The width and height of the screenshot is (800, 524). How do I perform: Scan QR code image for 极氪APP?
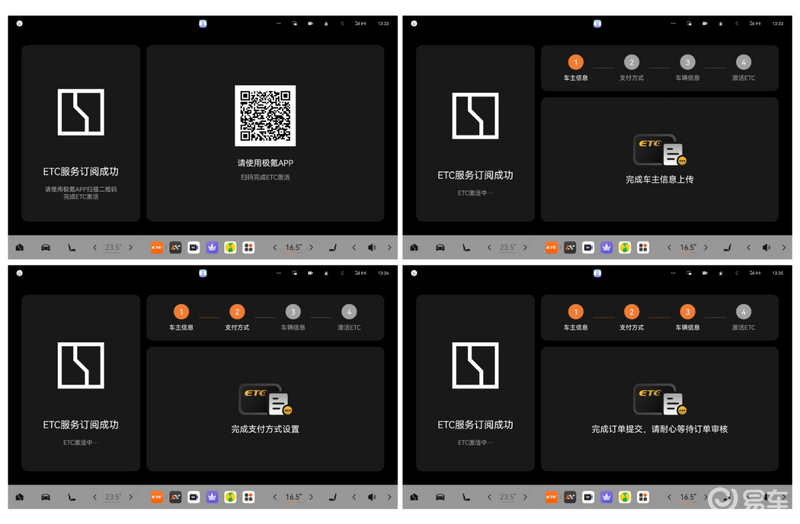pyautogui.click(x=265, y=116)
